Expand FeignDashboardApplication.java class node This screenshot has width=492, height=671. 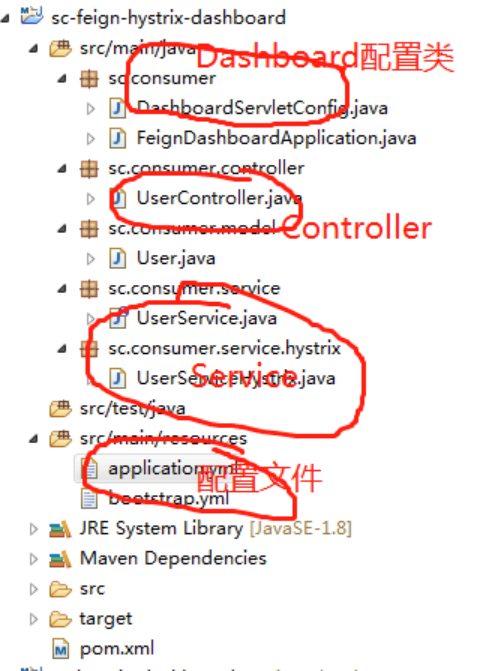point(90,139)
